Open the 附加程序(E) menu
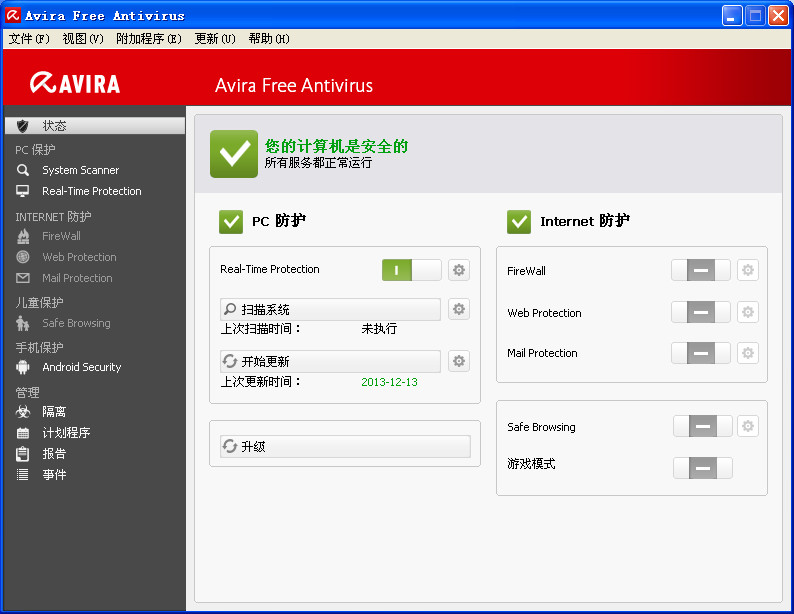 point(149,38)
